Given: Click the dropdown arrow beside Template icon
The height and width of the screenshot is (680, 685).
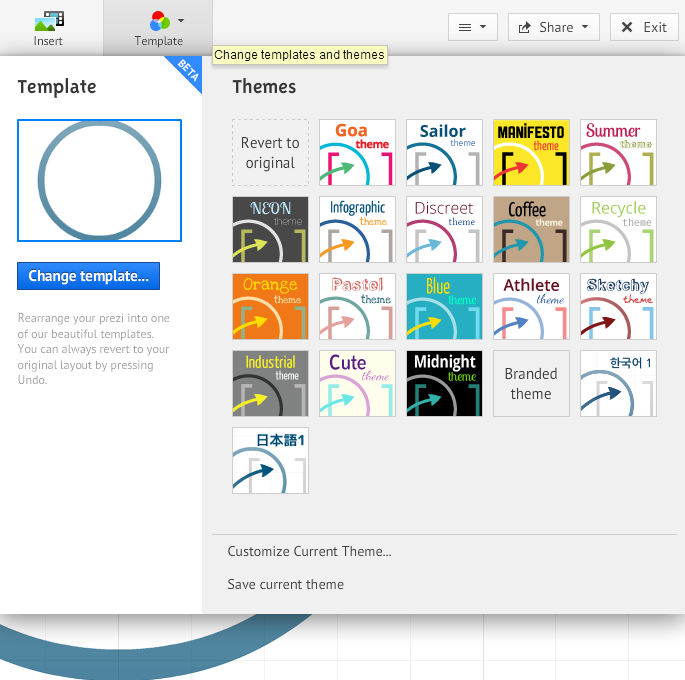Looking at the screenshot, I should click(181, 20).
